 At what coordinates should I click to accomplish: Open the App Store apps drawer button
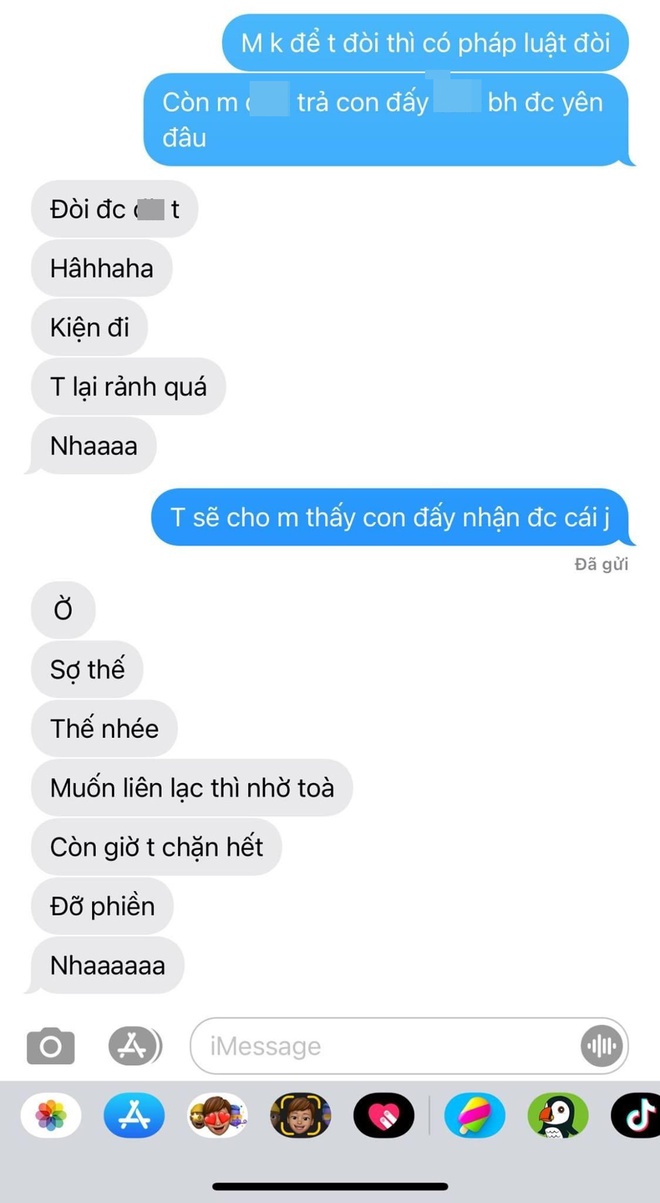coord(134,1046)
